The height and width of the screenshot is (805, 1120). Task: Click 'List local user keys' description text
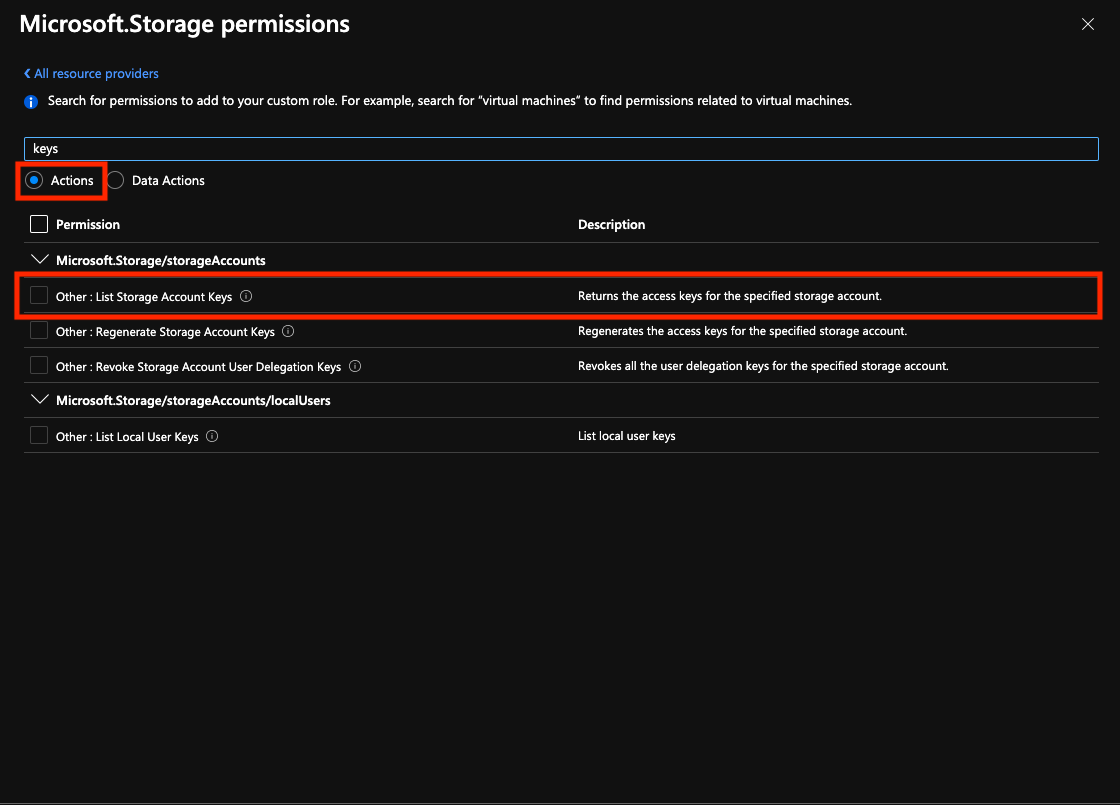pos(626,436)
